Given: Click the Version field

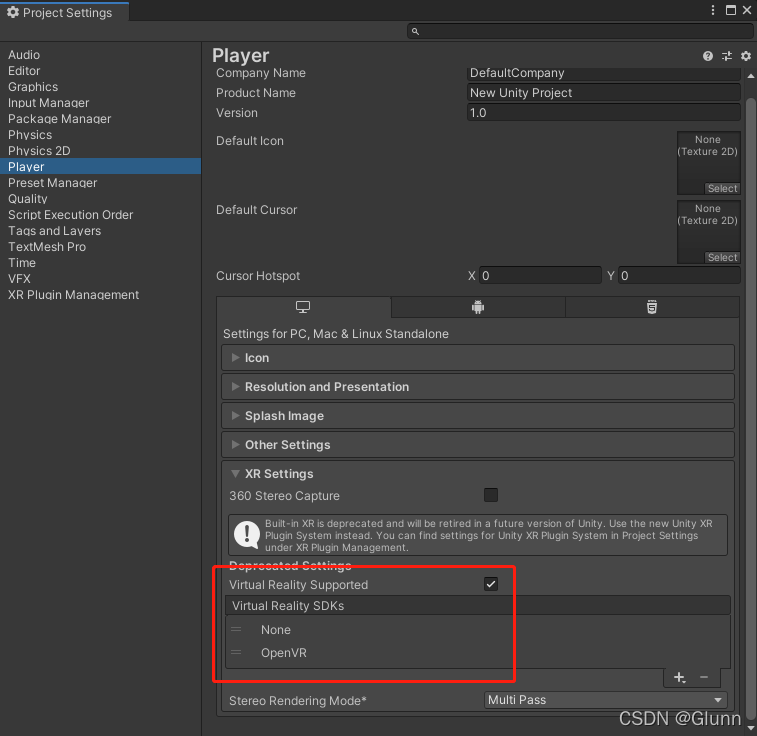Looking at the screenshot, I should pyautogui.click(x=603, y=112).
